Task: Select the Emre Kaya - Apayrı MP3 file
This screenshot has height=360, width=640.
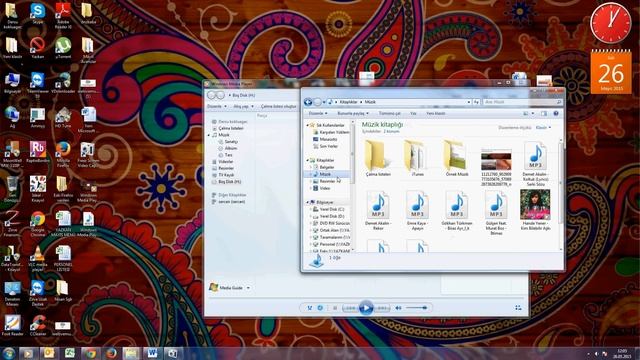Action: point(417,210)
